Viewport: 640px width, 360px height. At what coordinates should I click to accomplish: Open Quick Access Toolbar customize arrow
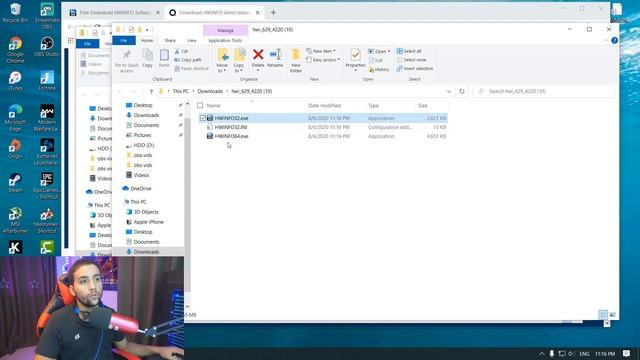[x=147, y=29]
